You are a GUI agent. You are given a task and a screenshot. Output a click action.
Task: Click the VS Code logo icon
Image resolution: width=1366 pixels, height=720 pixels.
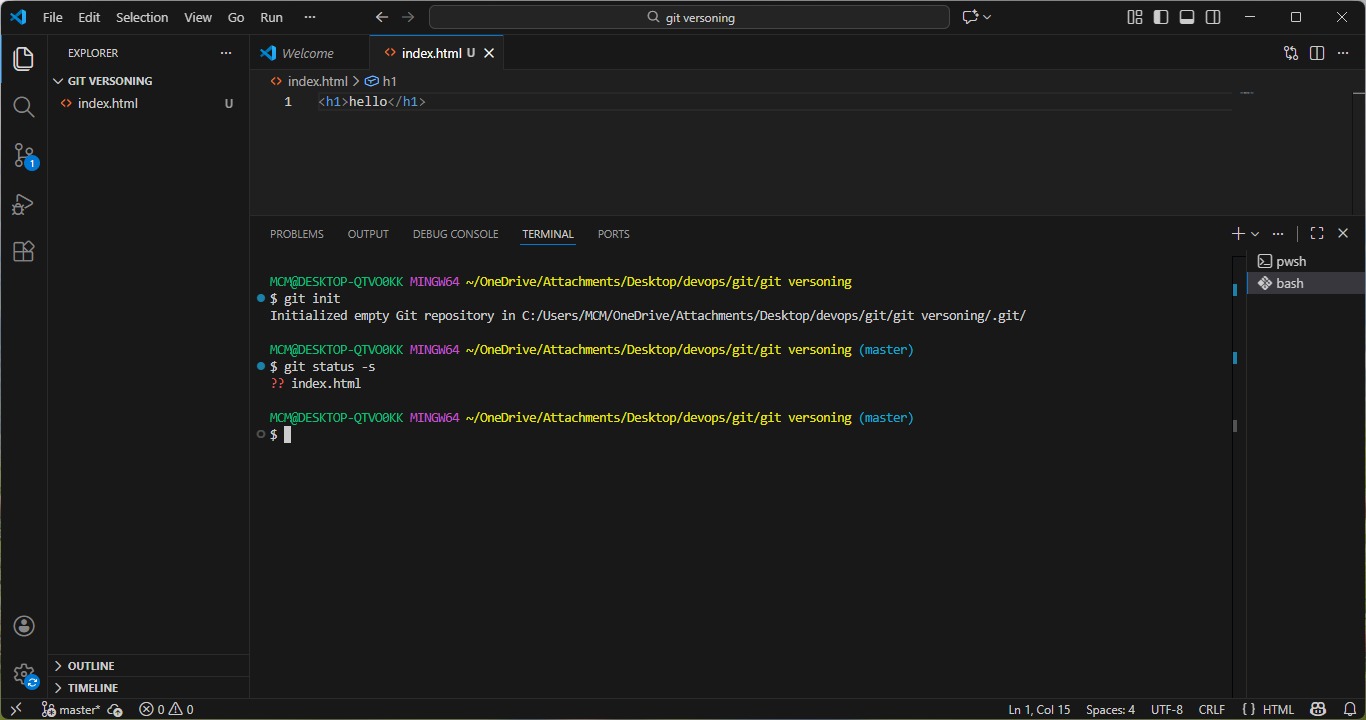[x=18, y=17]
